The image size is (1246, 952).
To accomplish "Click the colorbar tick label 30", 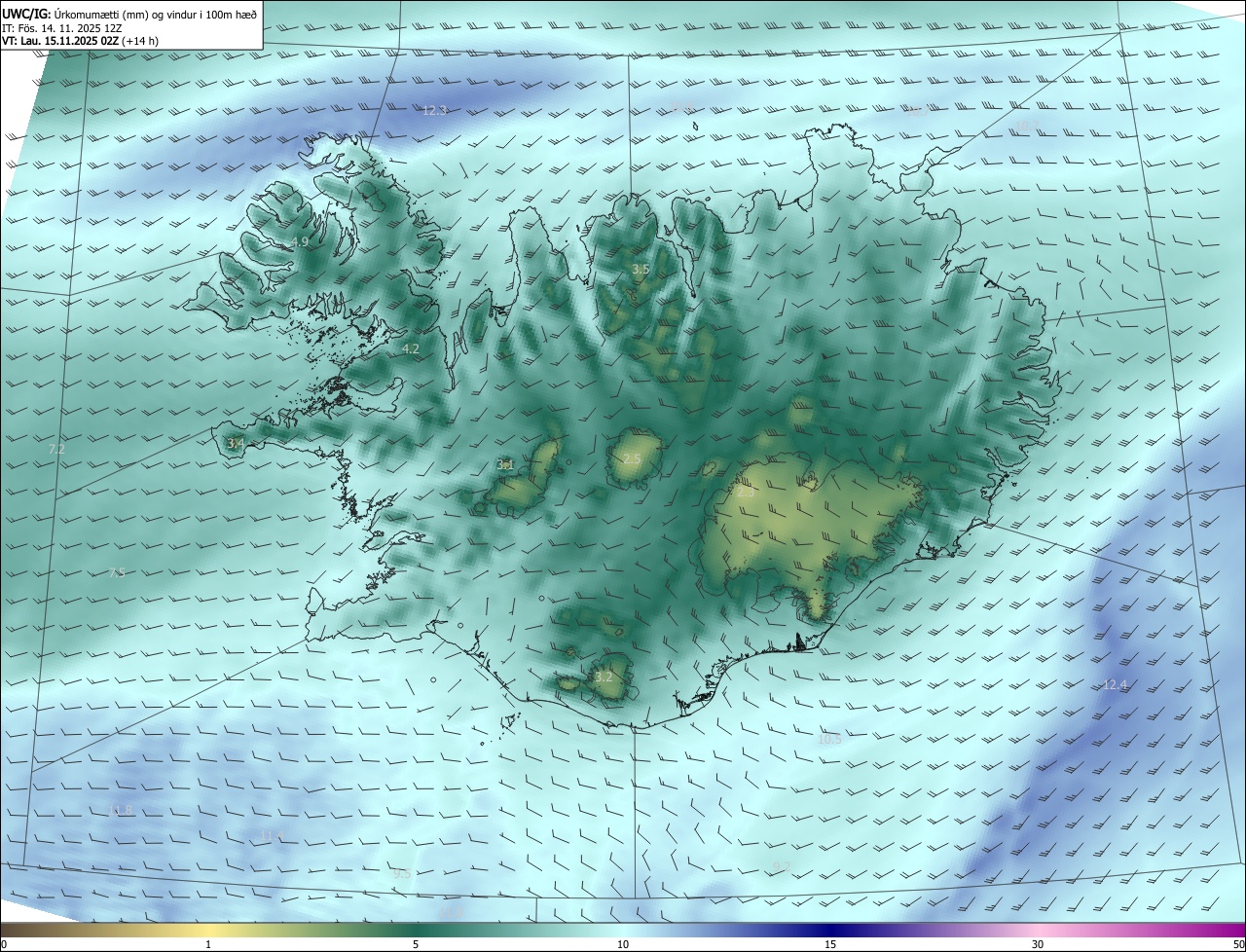I will (x=1038, y=945).
